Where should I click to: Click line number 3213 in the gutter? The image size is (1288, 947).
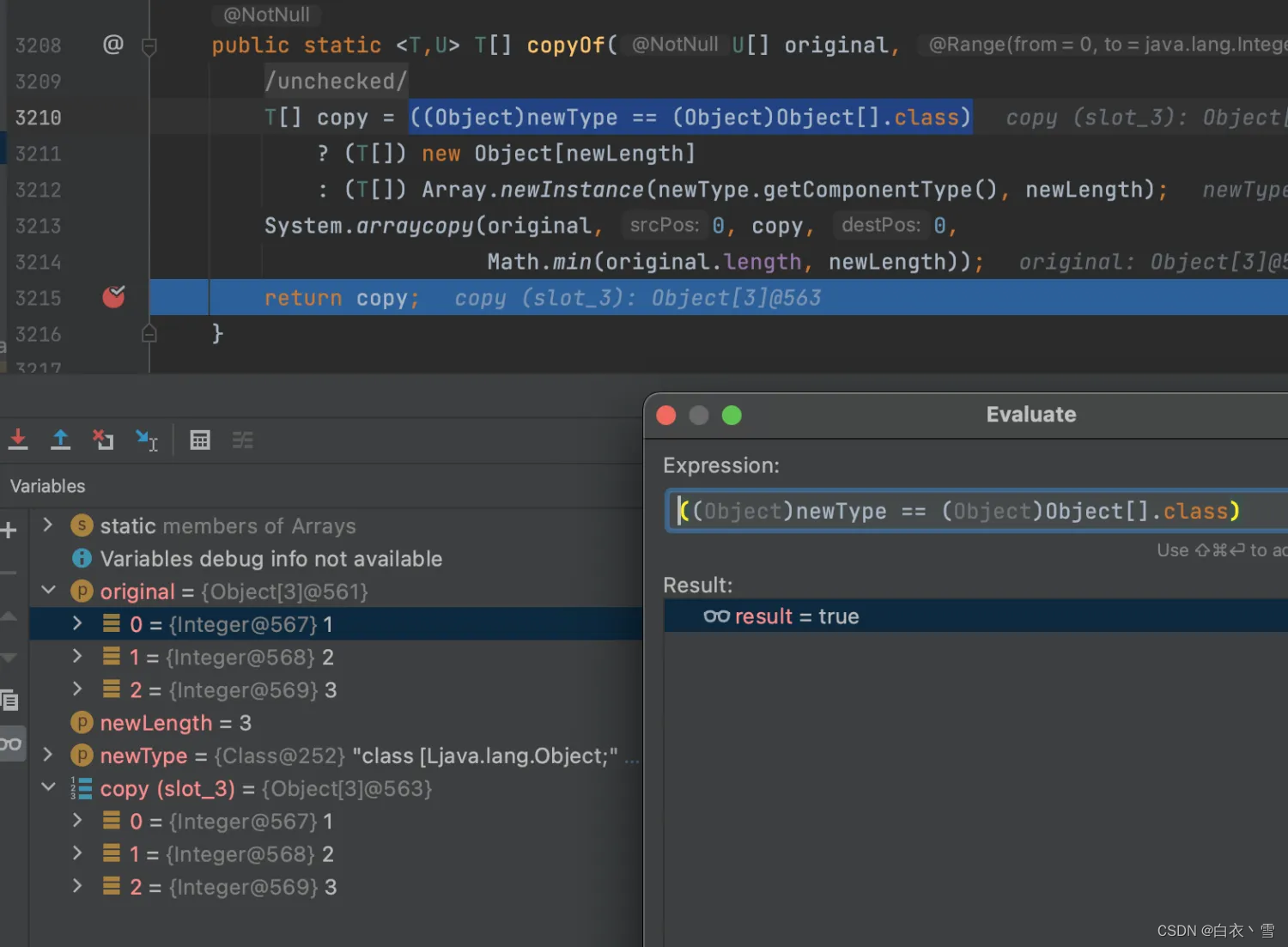click(x=39, y=226)
